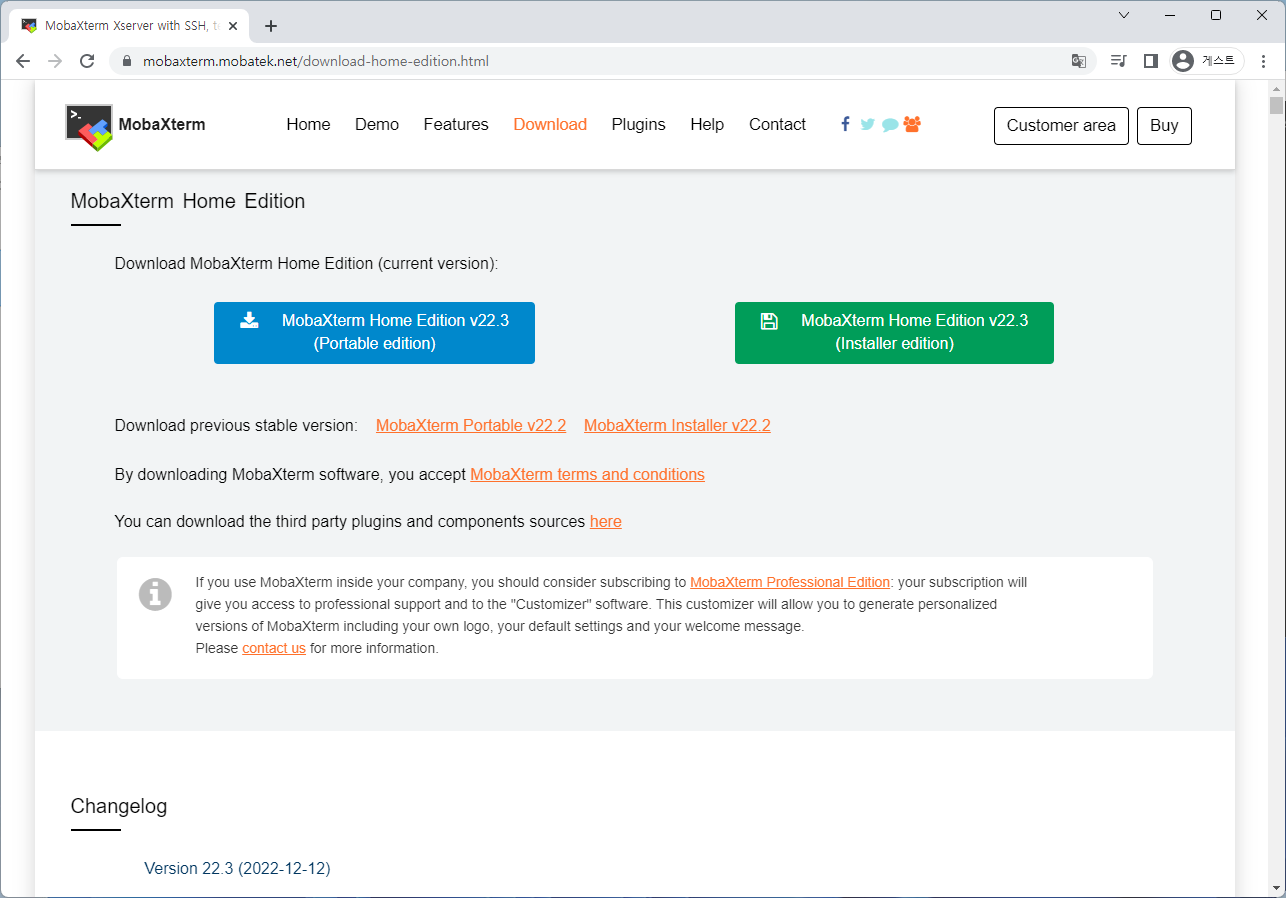The image size is (1286, 898).
Task: Click the MobaXterm logo icon
Action: point(88,125)
